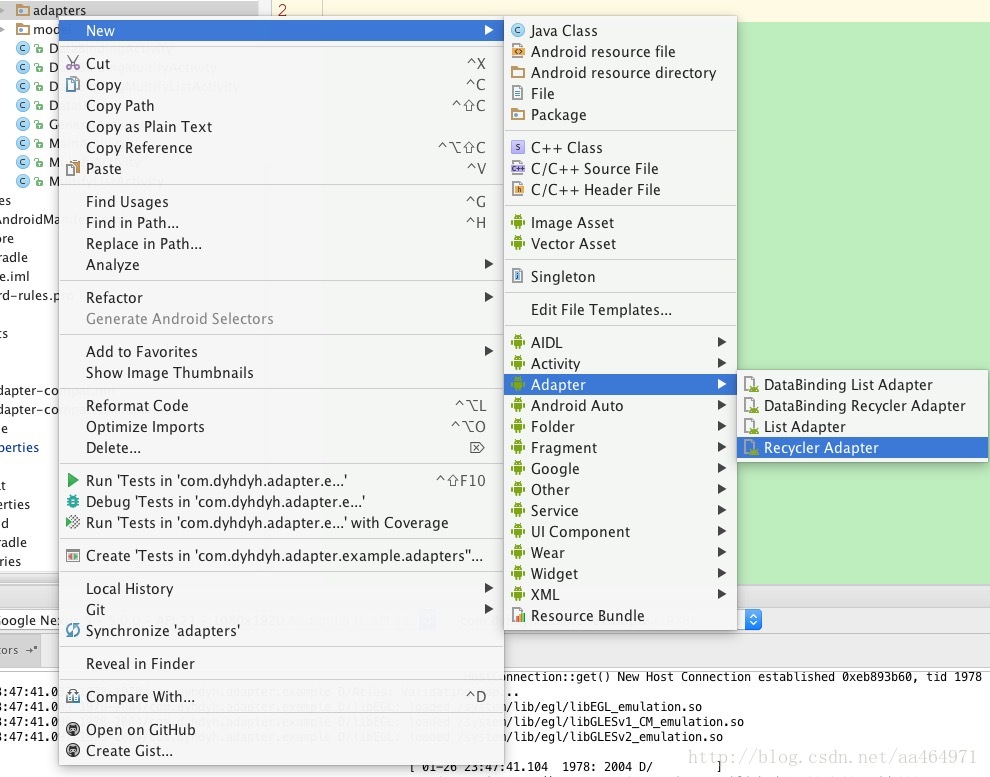This screenshot has width=990, height=777.
Task: Click the Resource Bundle icon
Action: click(x=517, y=616)
